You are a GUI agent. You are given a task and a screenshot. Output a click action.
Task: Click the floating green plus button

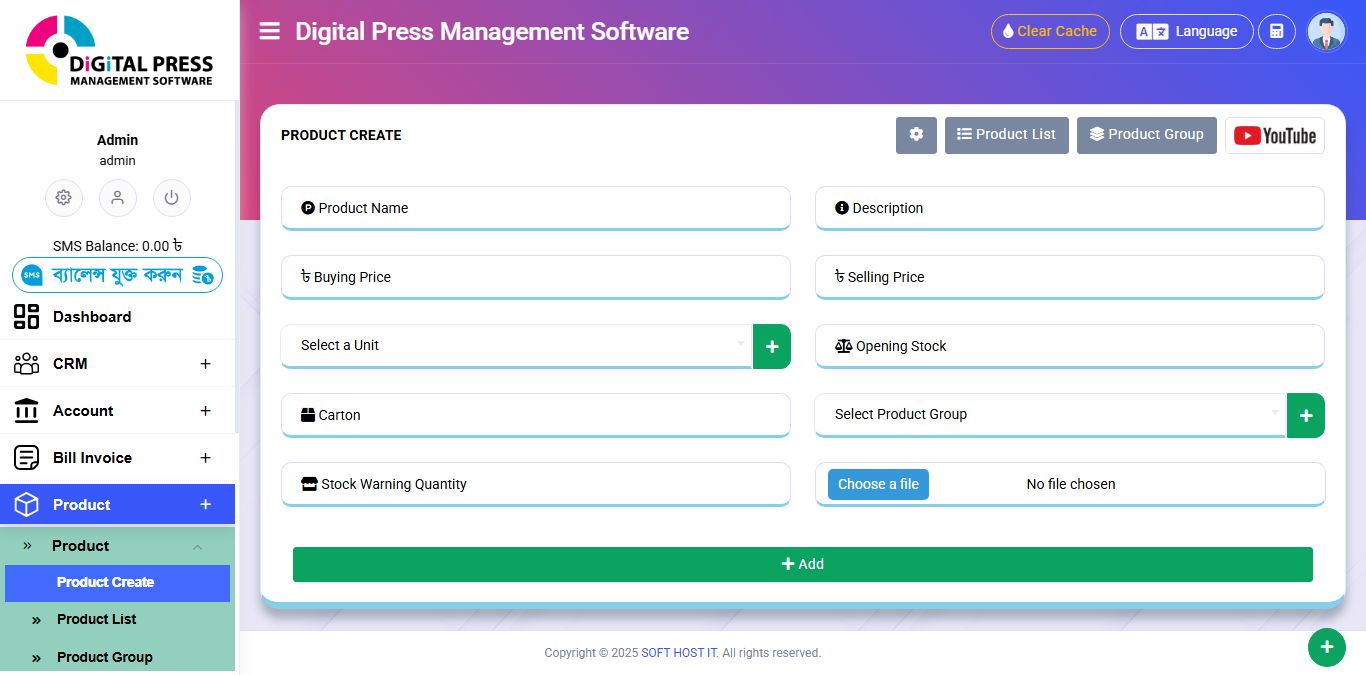pos(1327,647)
